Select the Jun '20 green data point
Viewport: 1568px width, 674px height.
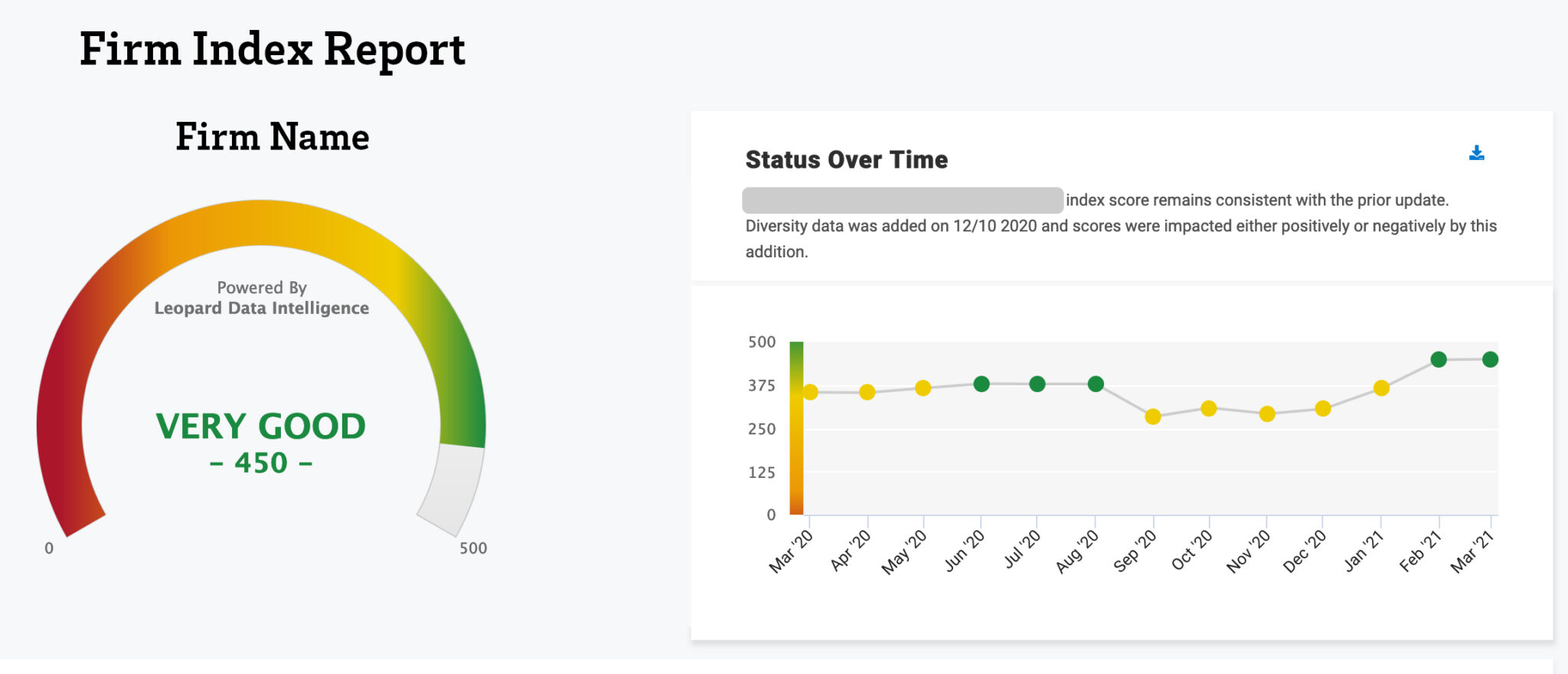click(982, 384)
